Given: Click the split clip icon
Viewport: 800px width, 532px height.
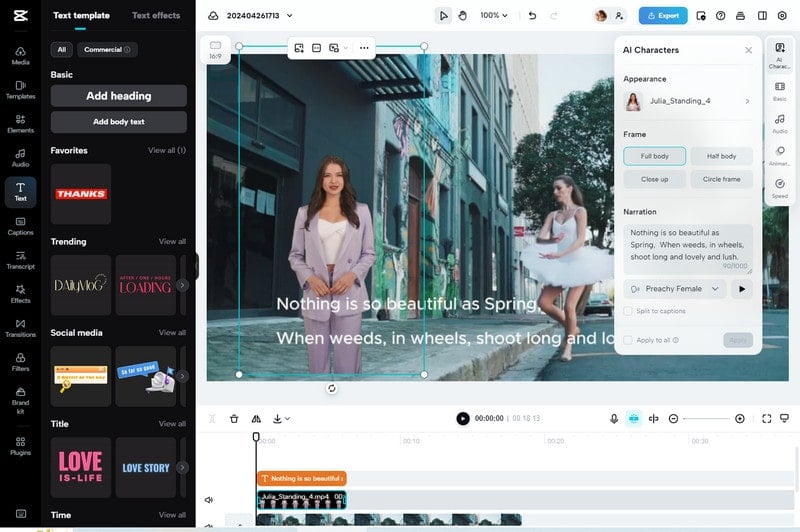Looking at the screenshot, I should point(654,419).
